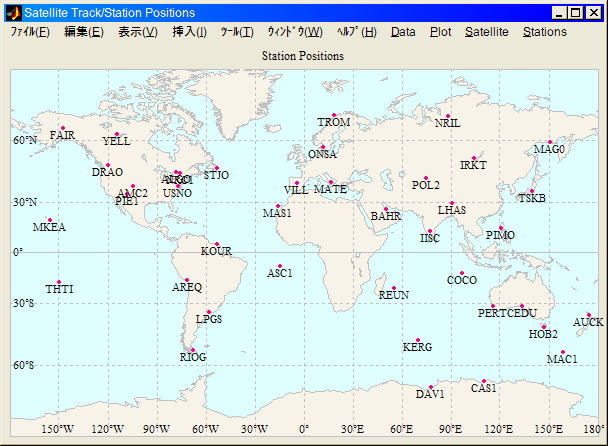Open the 表示(V) menu
The width and height of the screenshot is (608, 446).
point(137,32)
